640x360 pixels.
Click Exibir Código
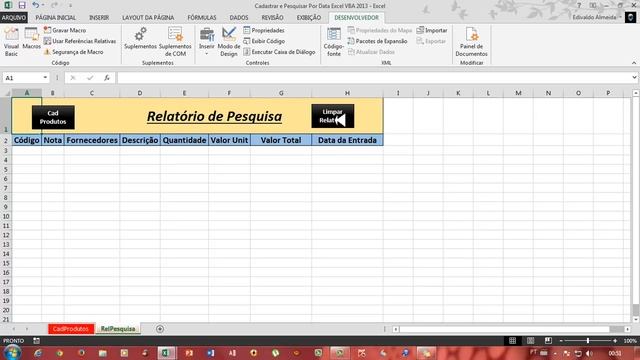[x=264, y=41]
